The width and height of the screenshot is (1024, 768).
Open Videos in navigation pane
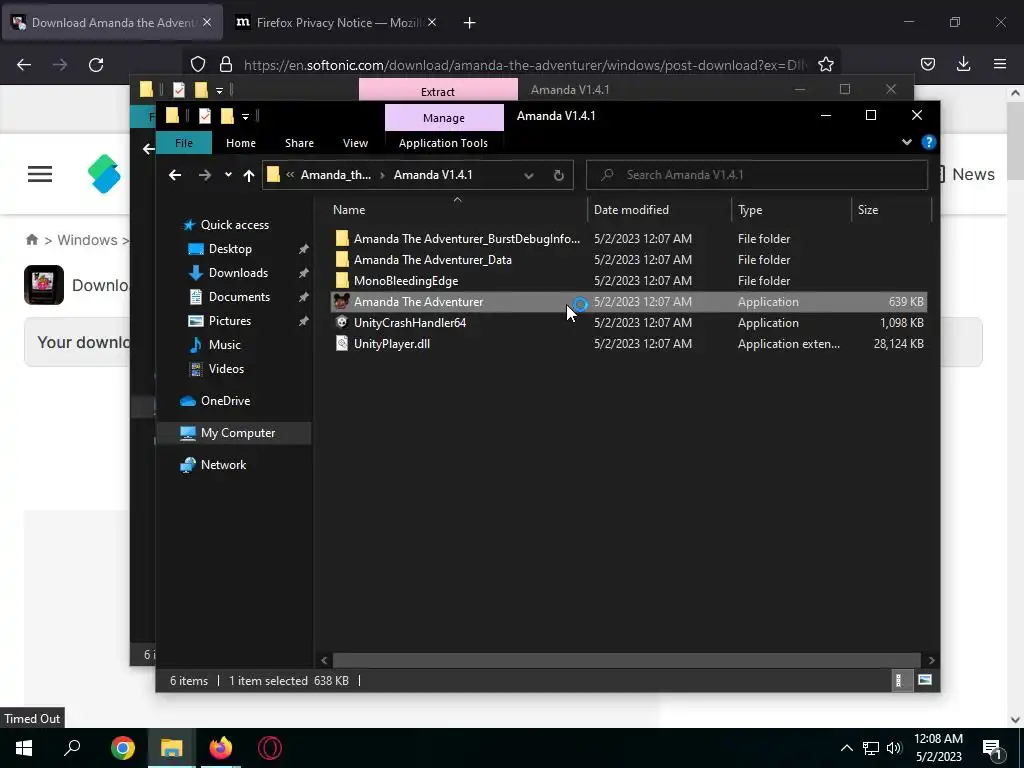pos(226,369)
